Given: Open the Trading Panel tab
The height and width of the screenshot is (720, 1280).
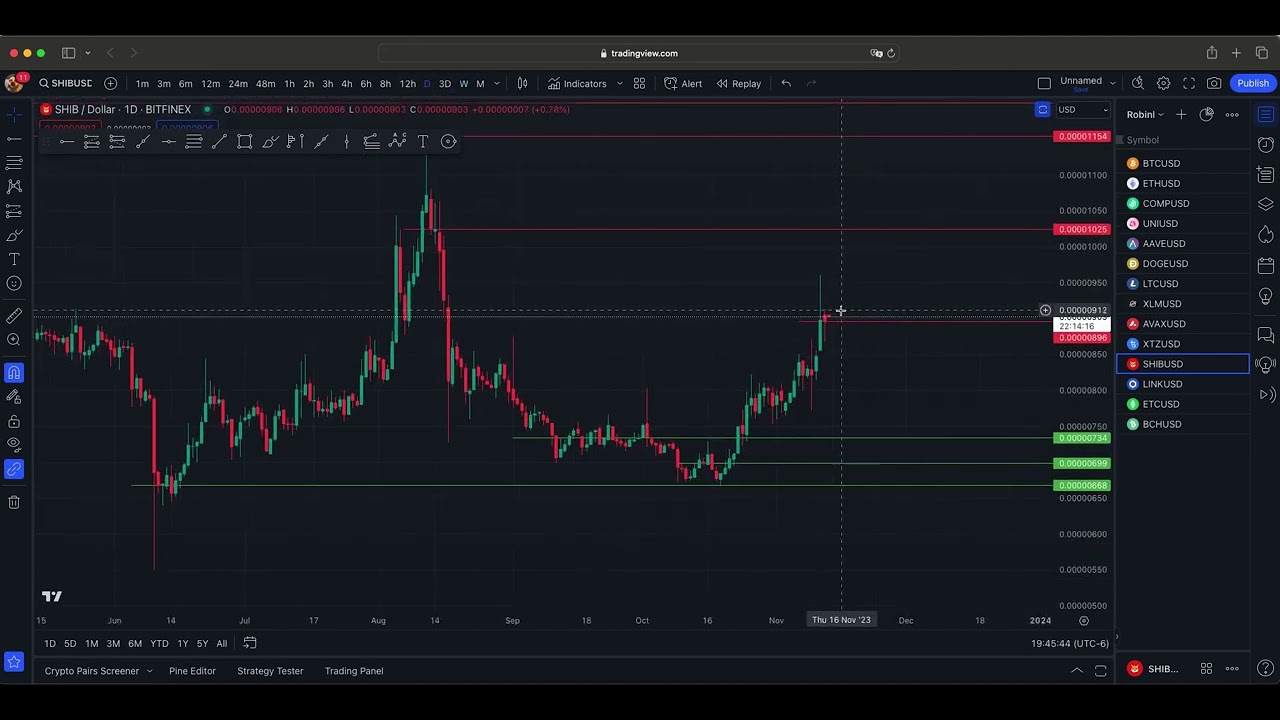Looking at the screenshot, I should [x=354, y=671].
